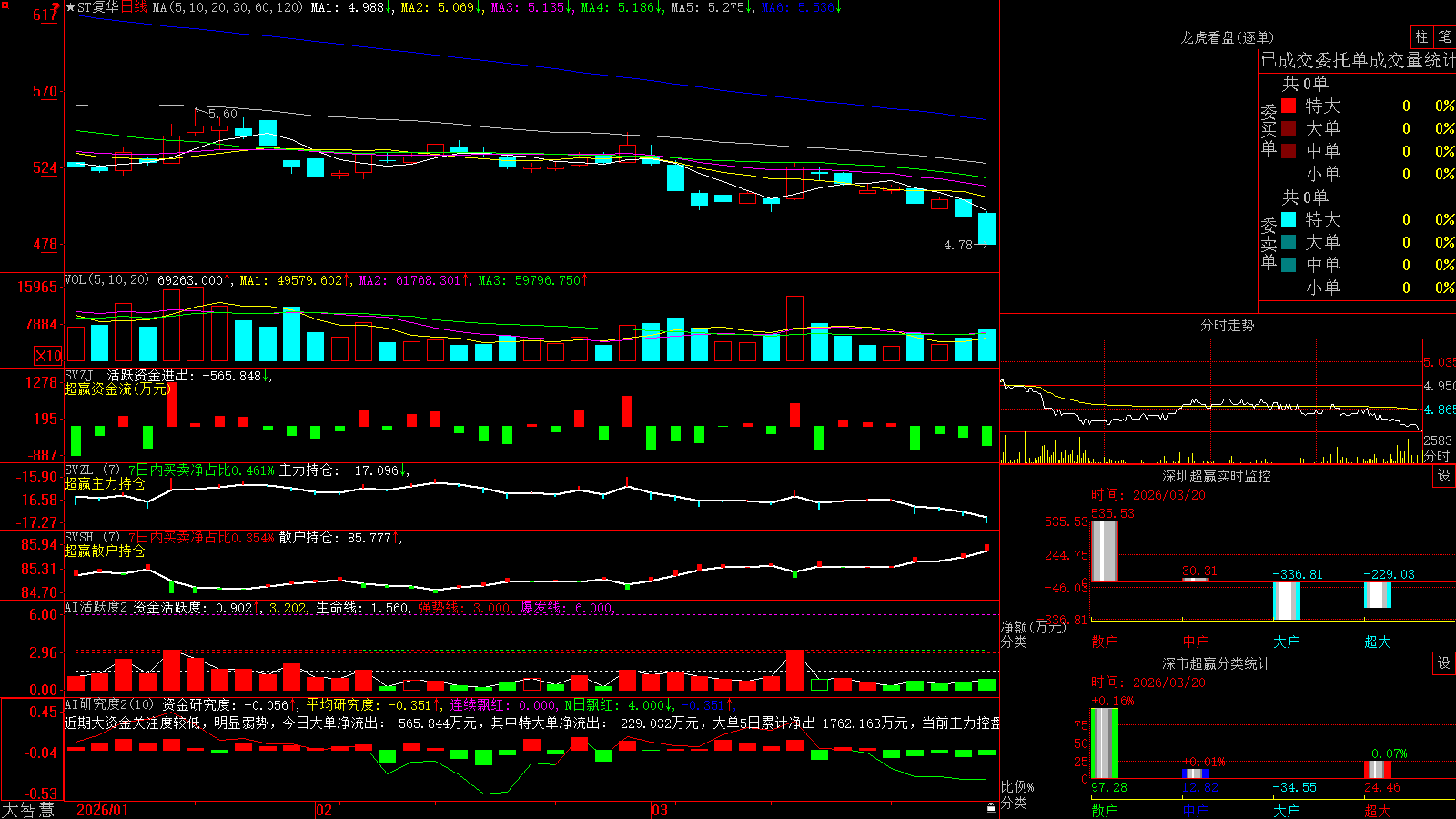Click the blue 中户 ratio bar at 12.82
Screen dimensions: 1456x819
click(x=1195, y=774)
